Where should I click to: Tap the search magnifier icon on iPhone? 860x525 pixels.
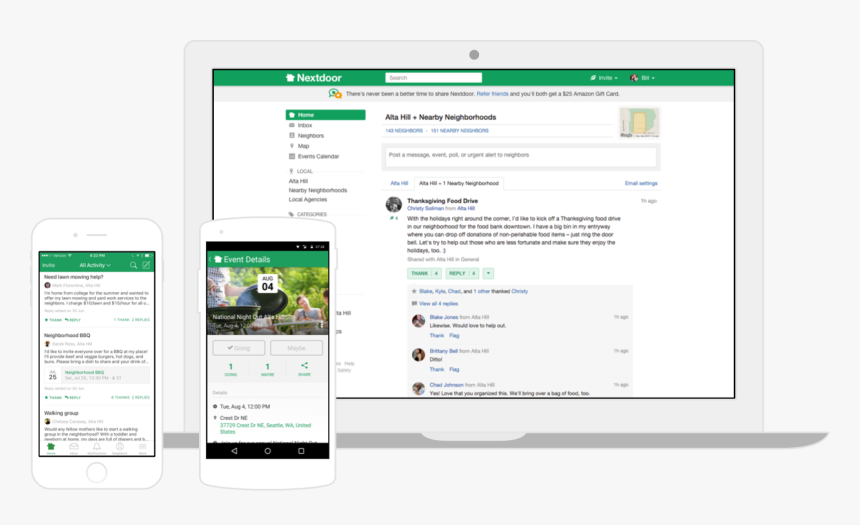133,265
